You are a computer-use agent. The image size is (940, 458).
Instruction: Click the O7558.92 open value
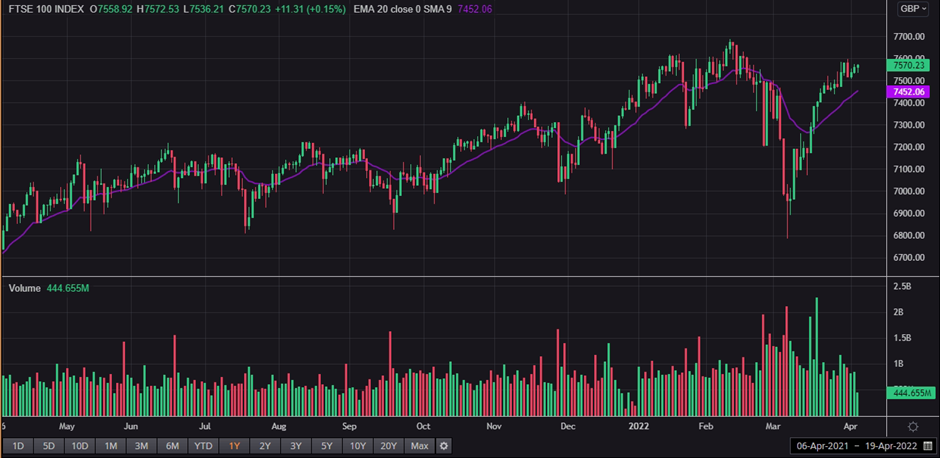[x=111, y=10]
